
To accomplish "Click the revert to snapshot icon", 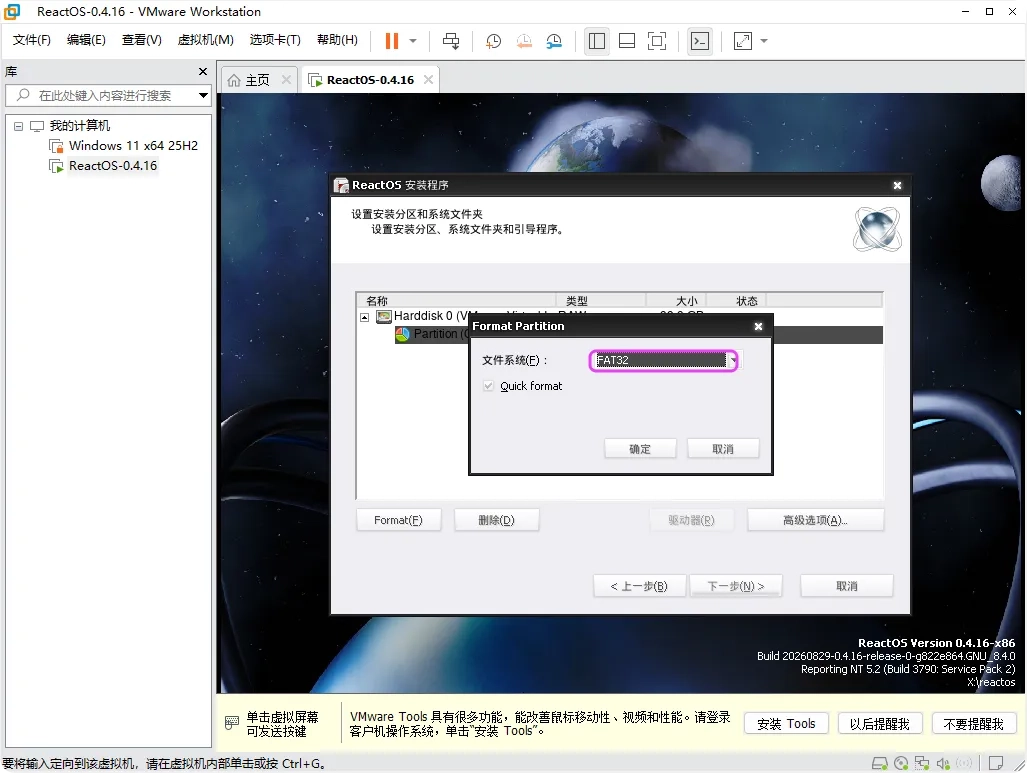I will point(524,41).
